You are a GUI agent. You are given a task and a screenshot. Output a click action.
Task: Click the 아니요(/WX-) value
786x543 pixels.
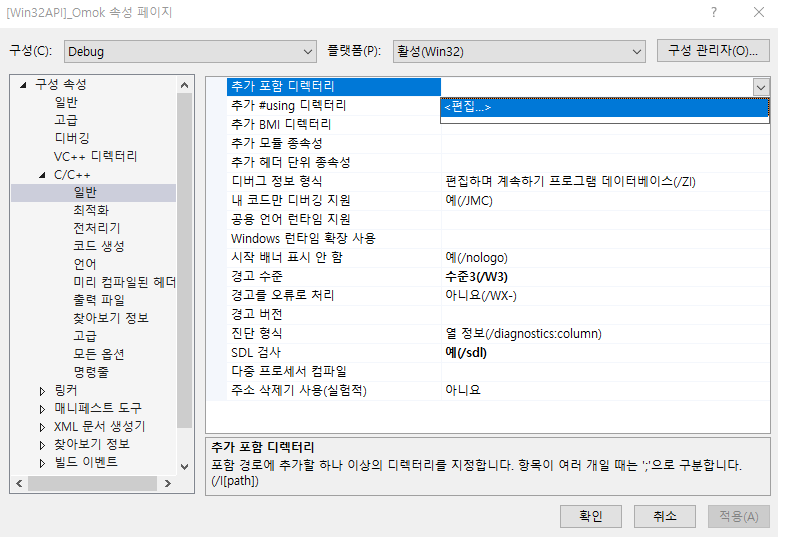point(481,296)
